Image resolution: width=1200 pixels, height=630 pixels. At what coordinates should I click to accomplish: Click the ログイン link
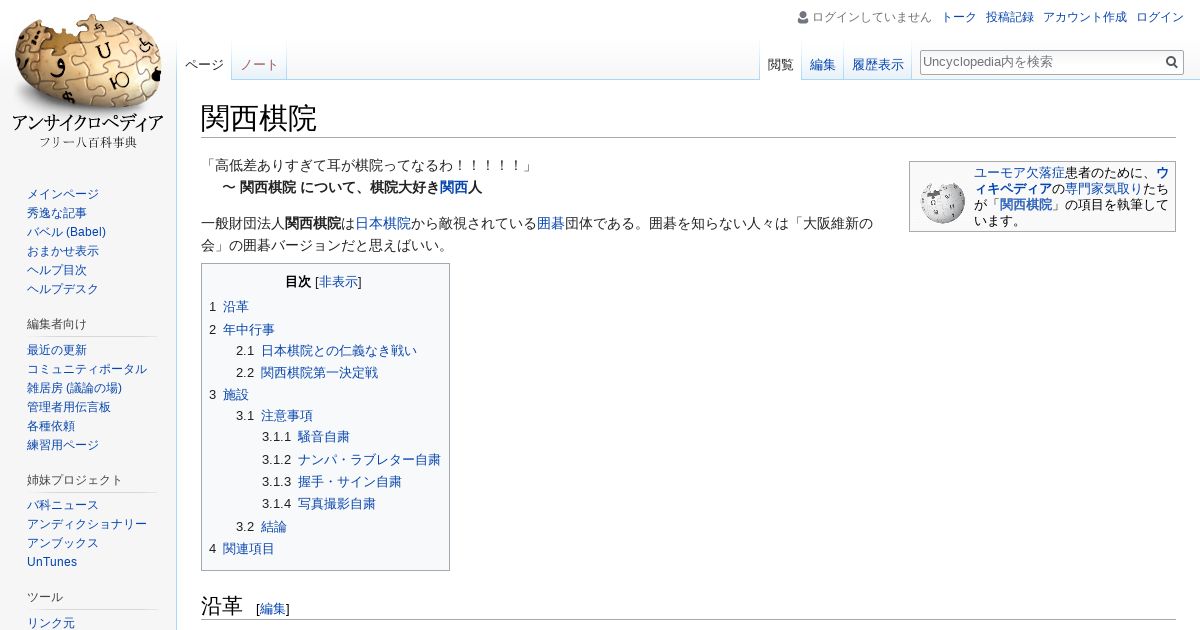[1160, 17]
